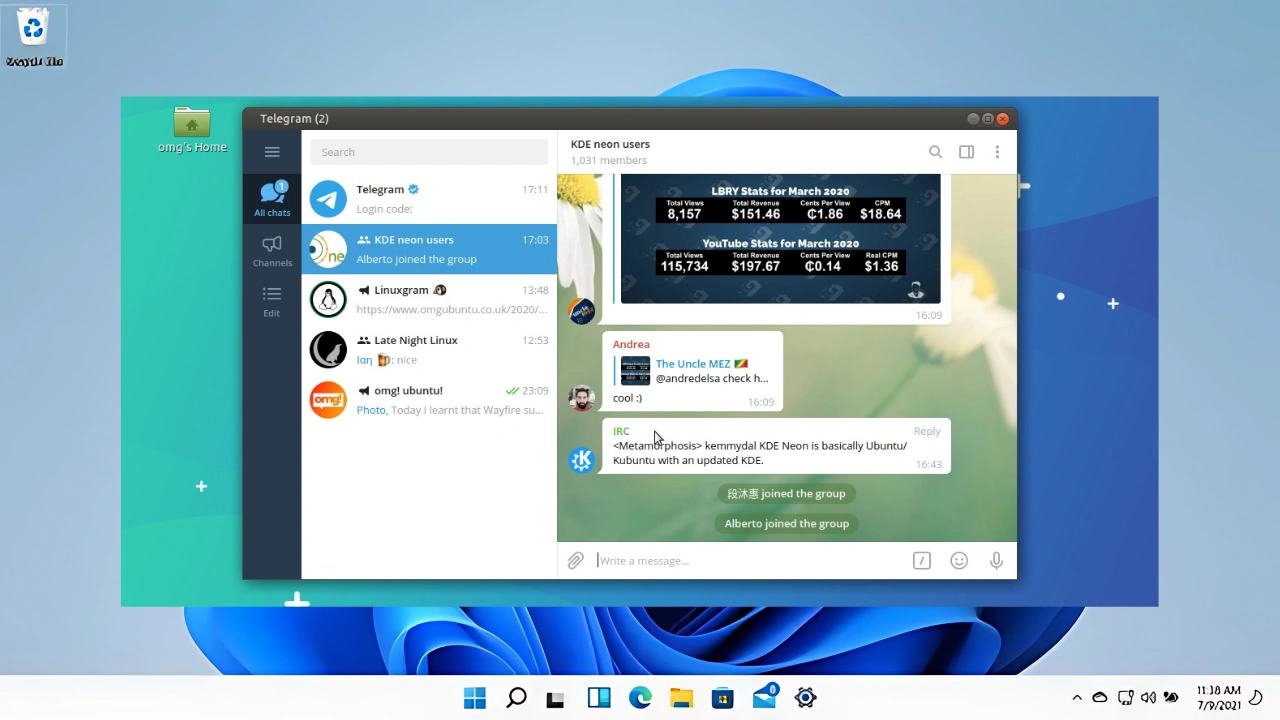Open the Windows Start menu
Viewport: 1280px width, 720px height.
475,698
